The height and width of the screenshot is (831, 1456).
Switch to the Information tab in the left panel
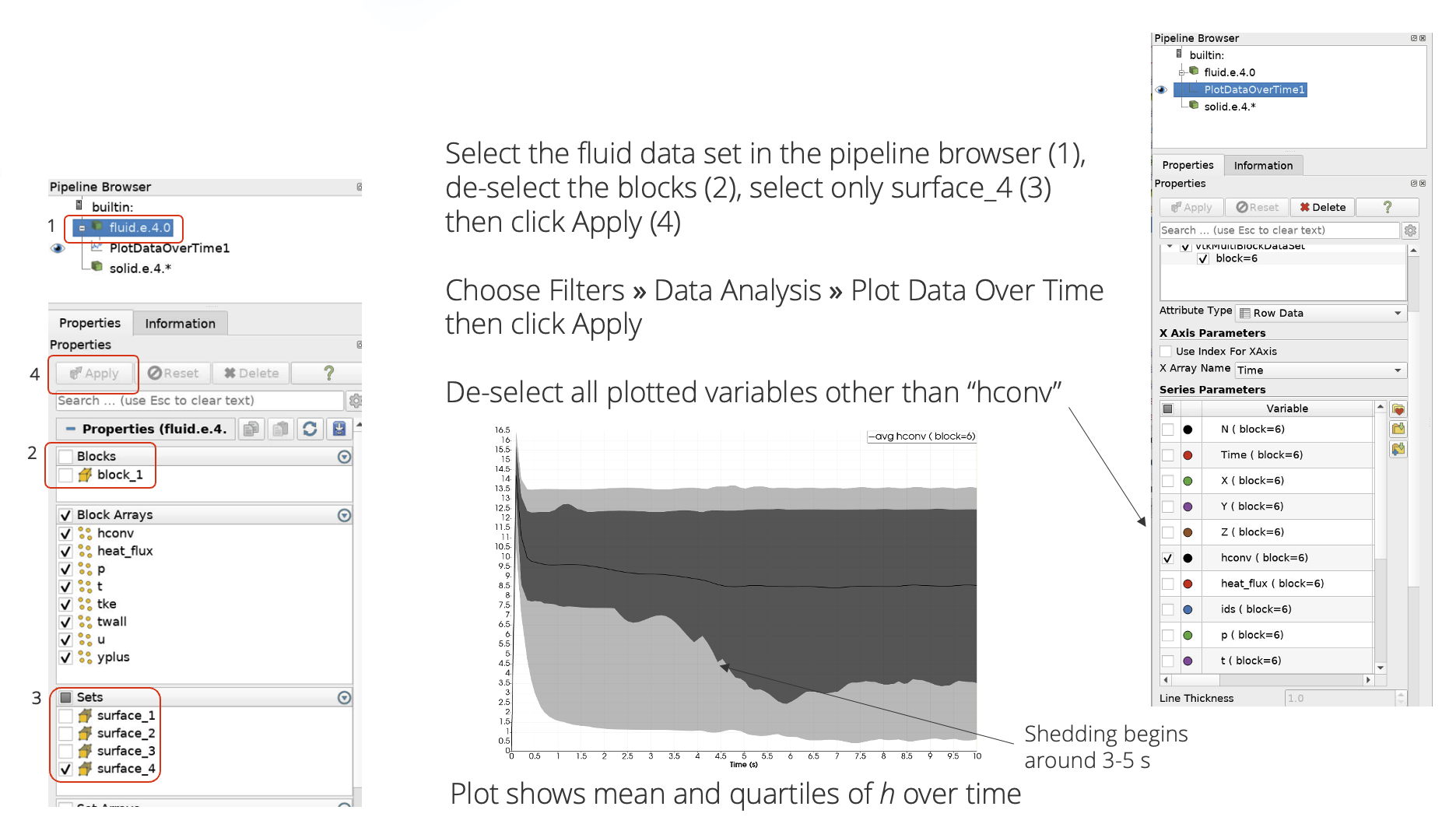pyautogui.click(x=180, y=324)
